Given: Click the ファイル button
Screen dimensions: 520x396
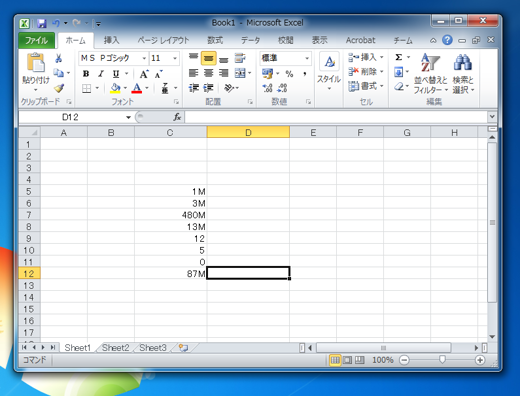Looking at the screenshot, I should [36, 40].
